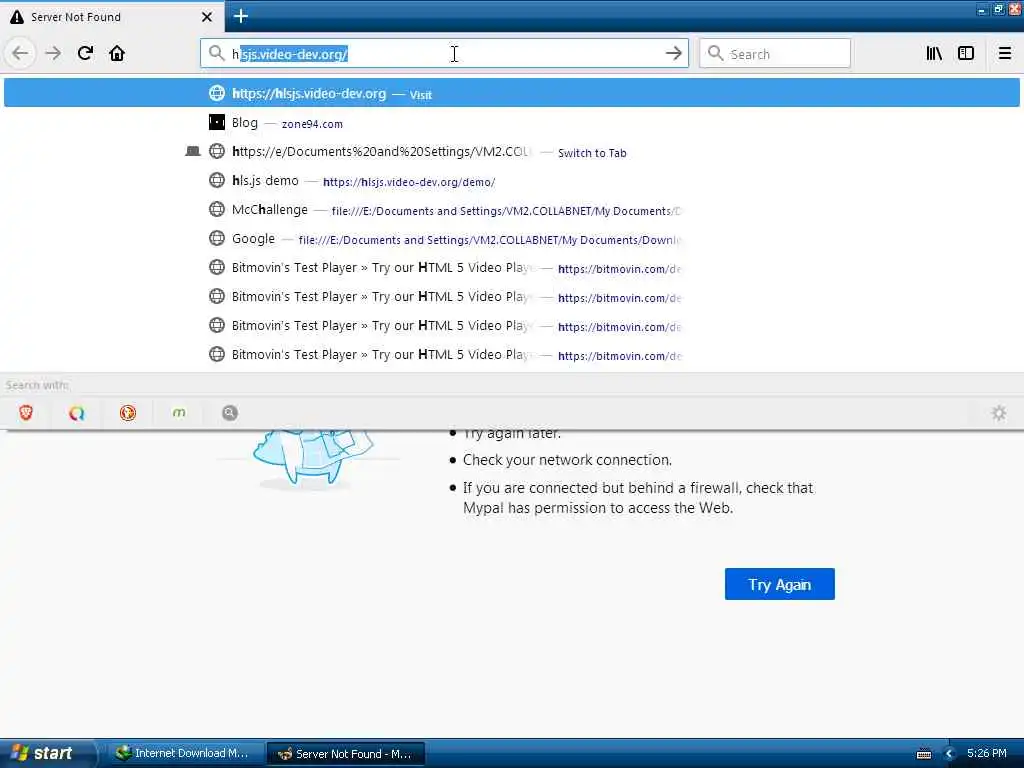Select the hls.js demo suggestion
This screenshot has height=768, width=1024.
click(x=511, y=181)
